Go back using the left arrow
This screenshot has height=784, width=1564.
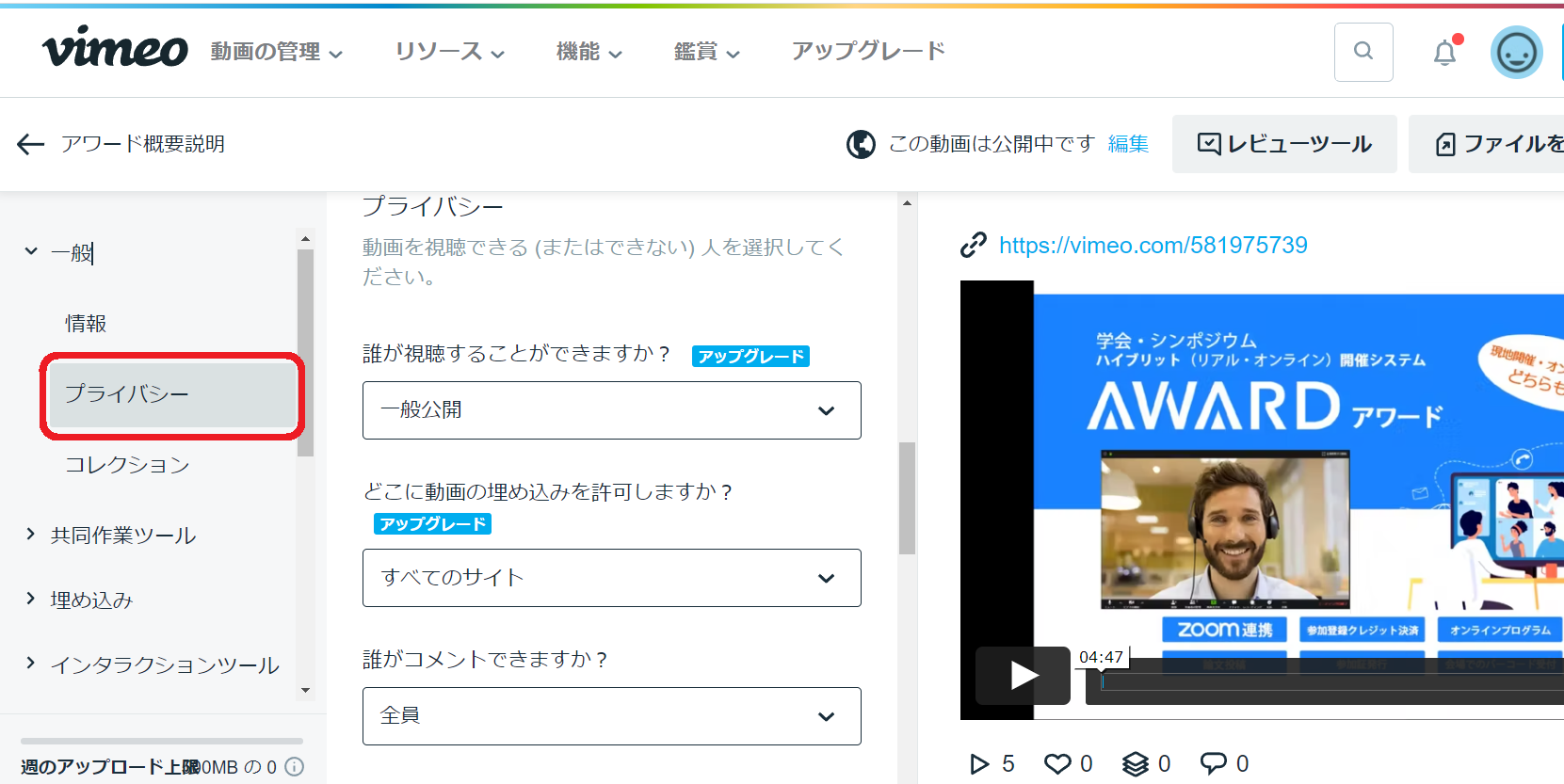click(31, 144)
